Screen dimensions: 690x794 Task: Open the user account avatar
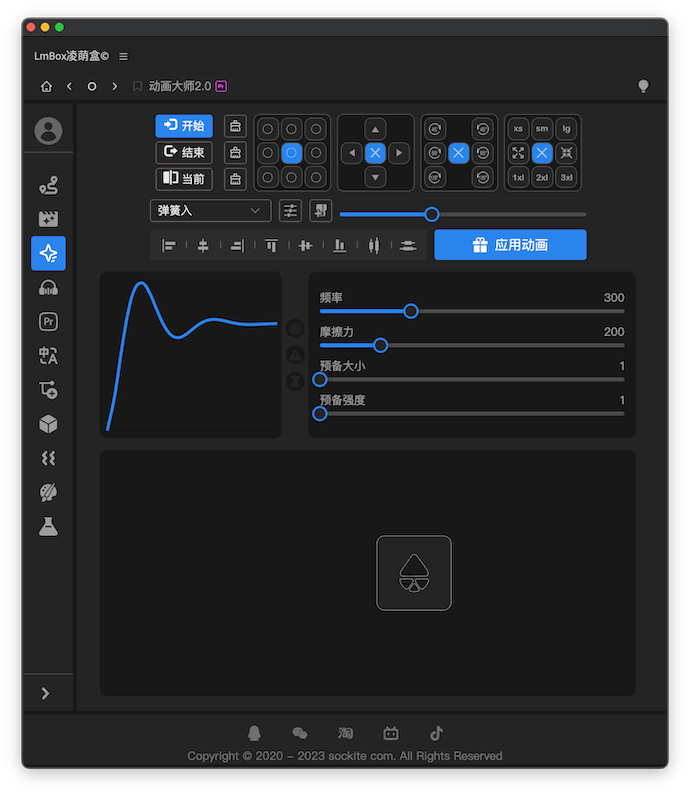click(x=48, y=131)
